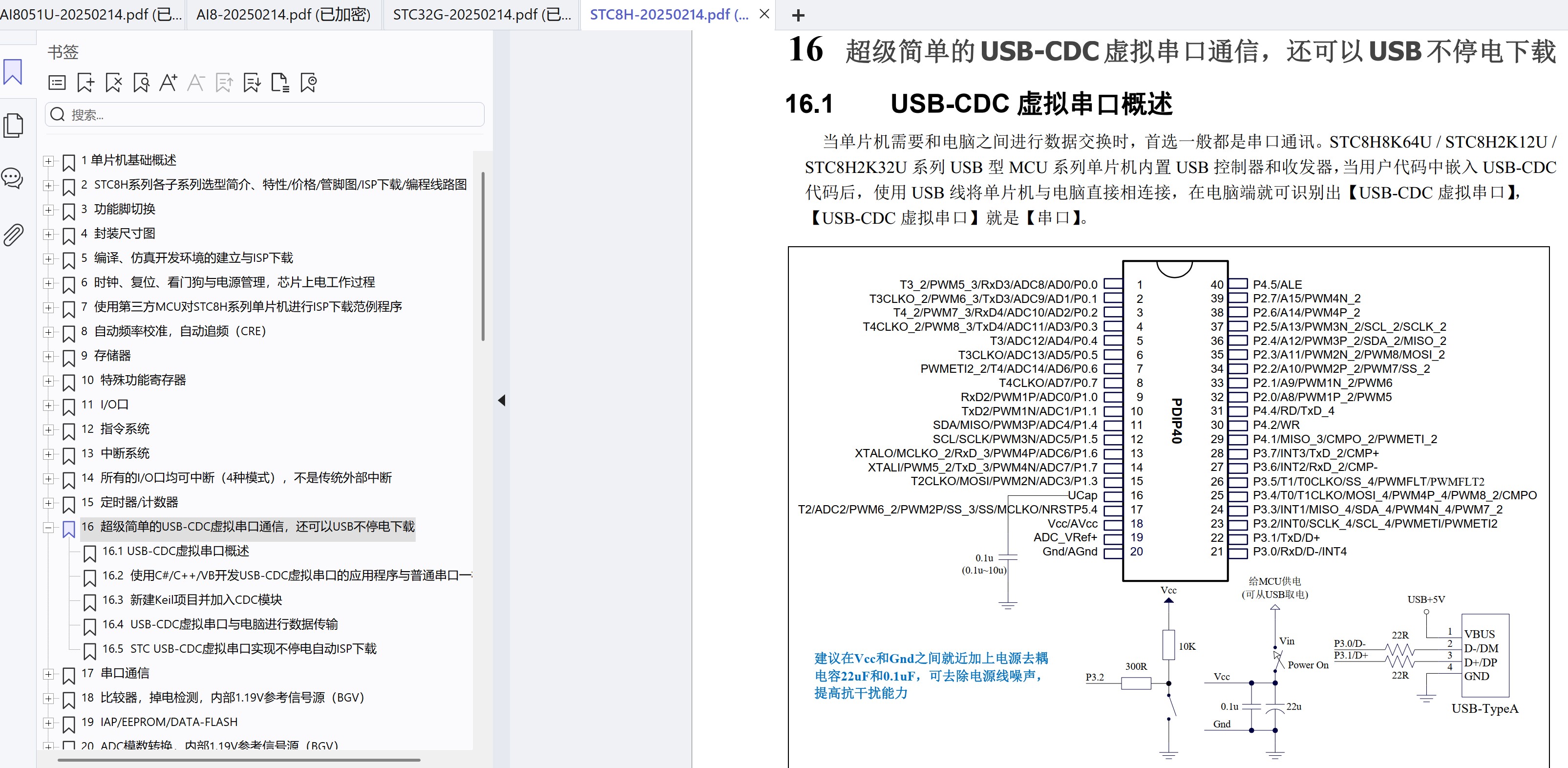Decrease bookmark font size

[x=196, y=83]
